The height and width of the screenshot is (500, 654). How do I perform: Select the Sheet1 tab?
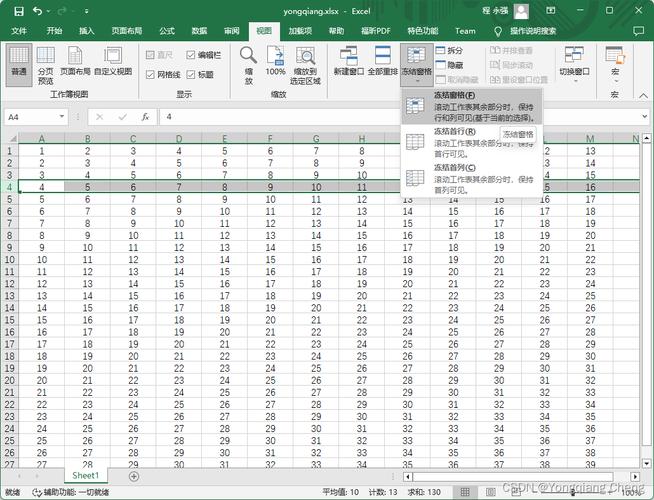click(86, 475)
